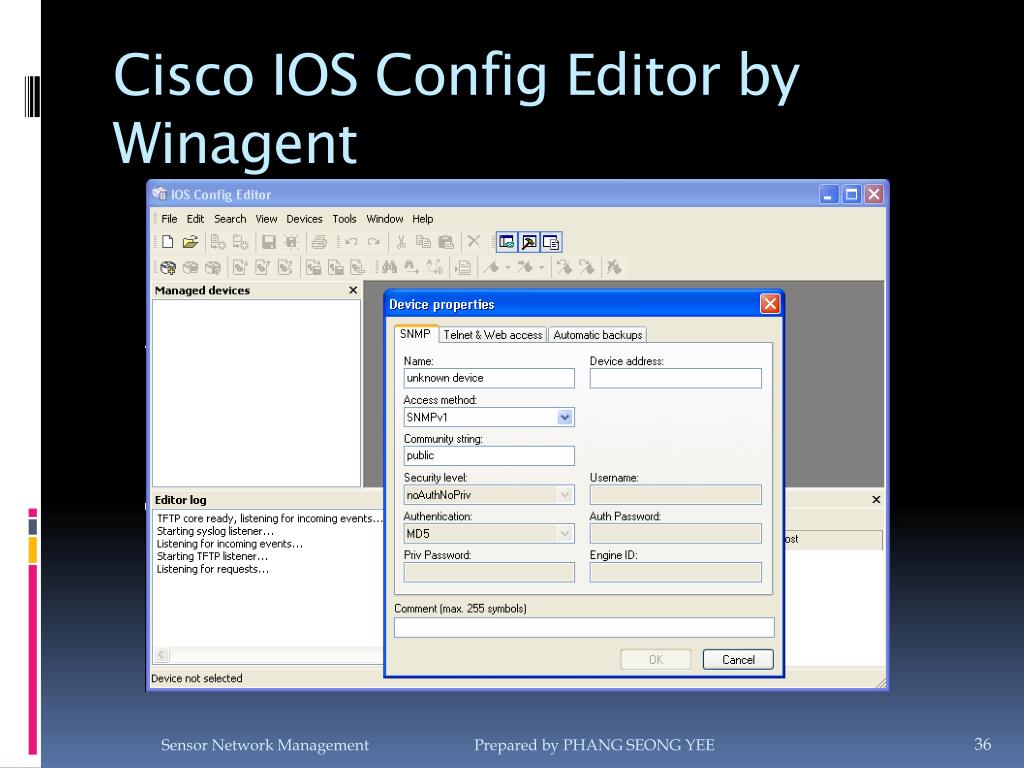Viewport: 1024px width, 768px height.
Task: Click the Comment text field
Action: 584,628
